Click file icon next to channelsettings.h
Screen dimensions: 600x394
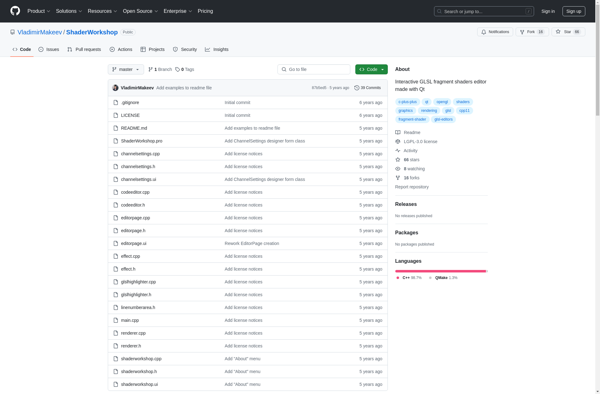pyautogui.click(x=116, y=166)
